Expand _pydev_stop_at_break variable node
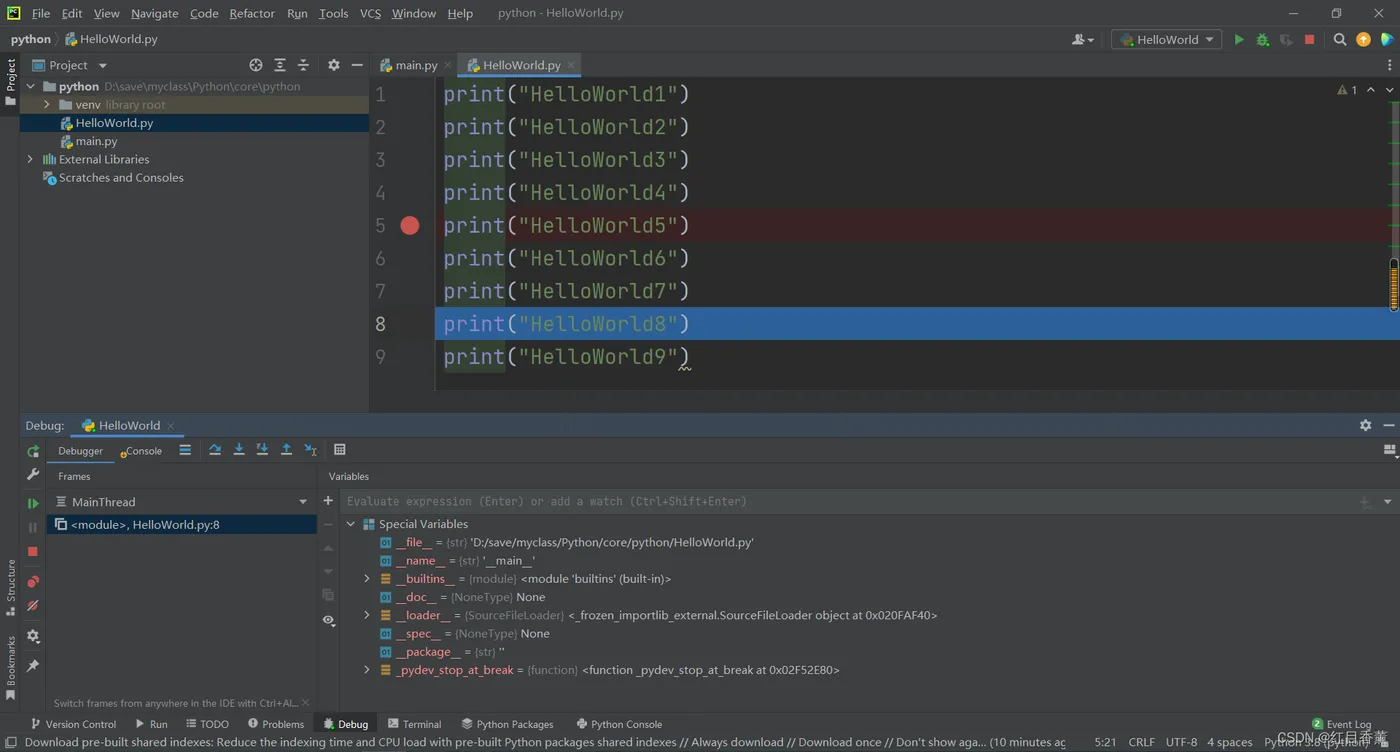Image resolution: width=1400 pixels, height=752 pixels. tap(367, 670)
